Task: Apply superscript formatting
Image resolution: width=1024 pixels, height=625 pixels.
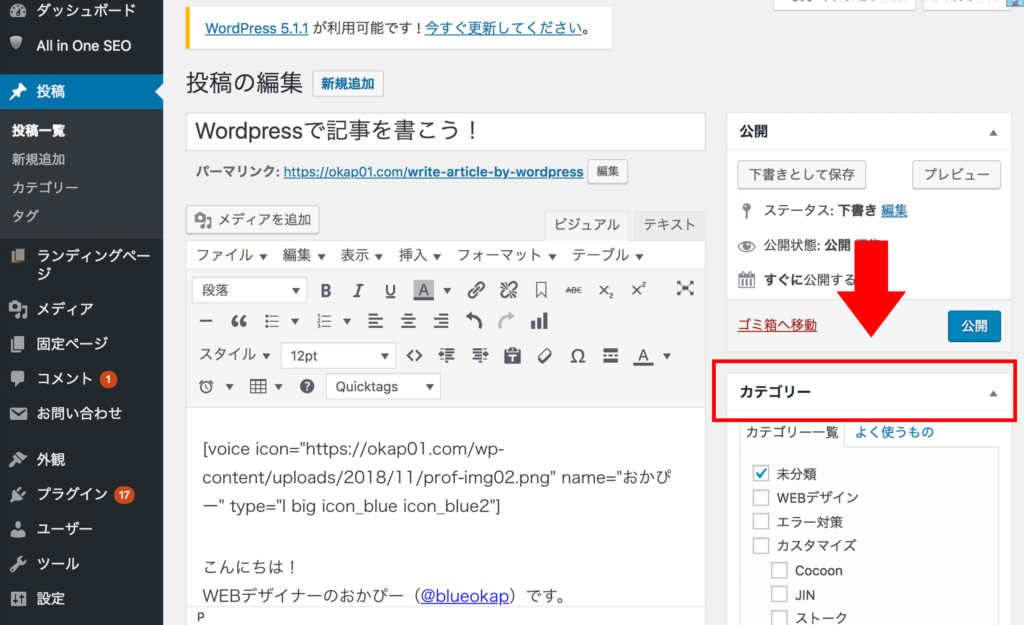Action: coord(638,289)
